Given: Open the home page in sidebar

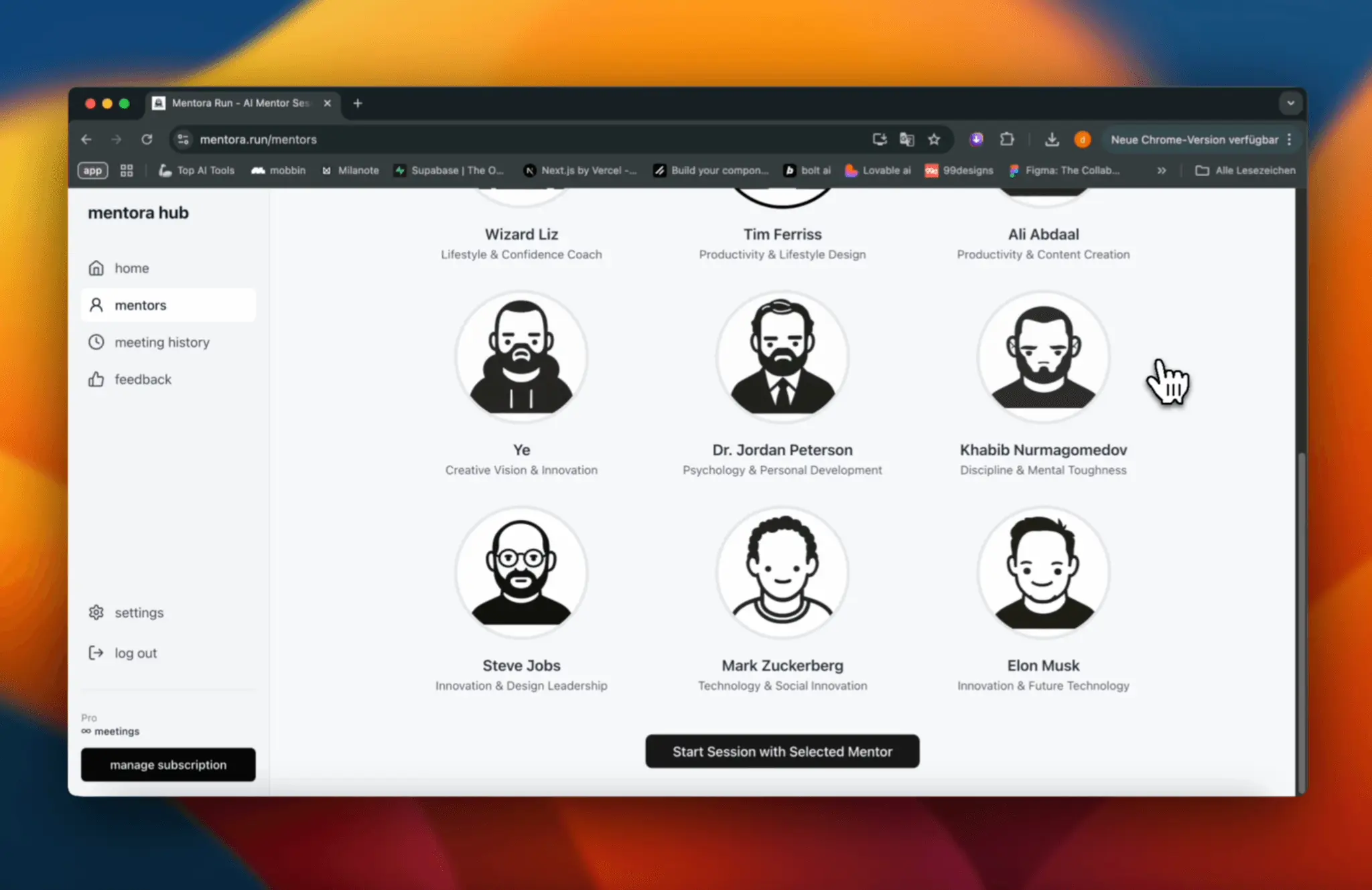Looking at the screenshot, I should point(168,268).
